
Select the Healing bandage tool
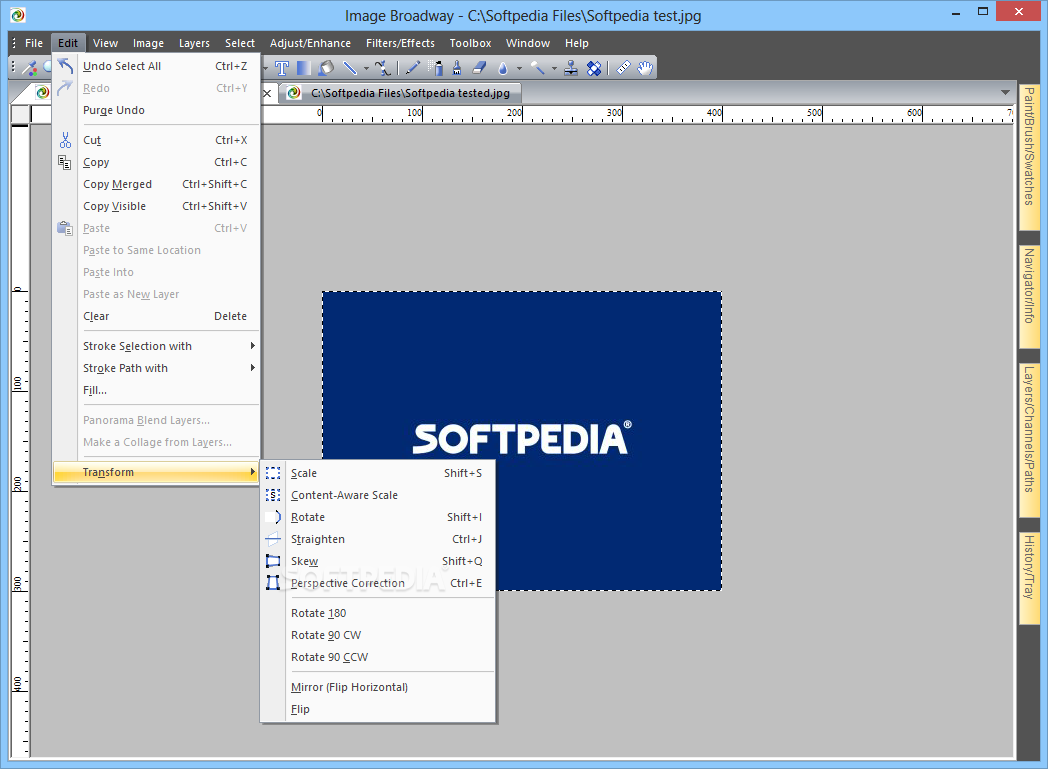(594, 67)
